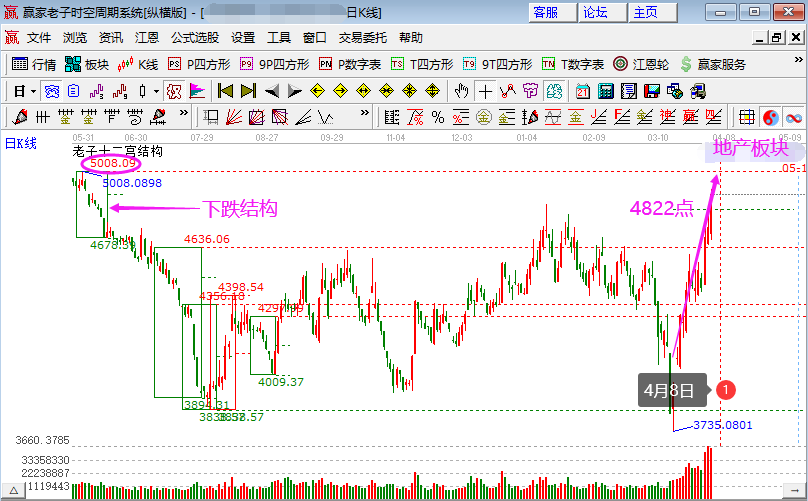Image resolution: width=808 pixels, height=501 pixels.
Task: Open the 帮助 menu
Action: pos(411,38)
